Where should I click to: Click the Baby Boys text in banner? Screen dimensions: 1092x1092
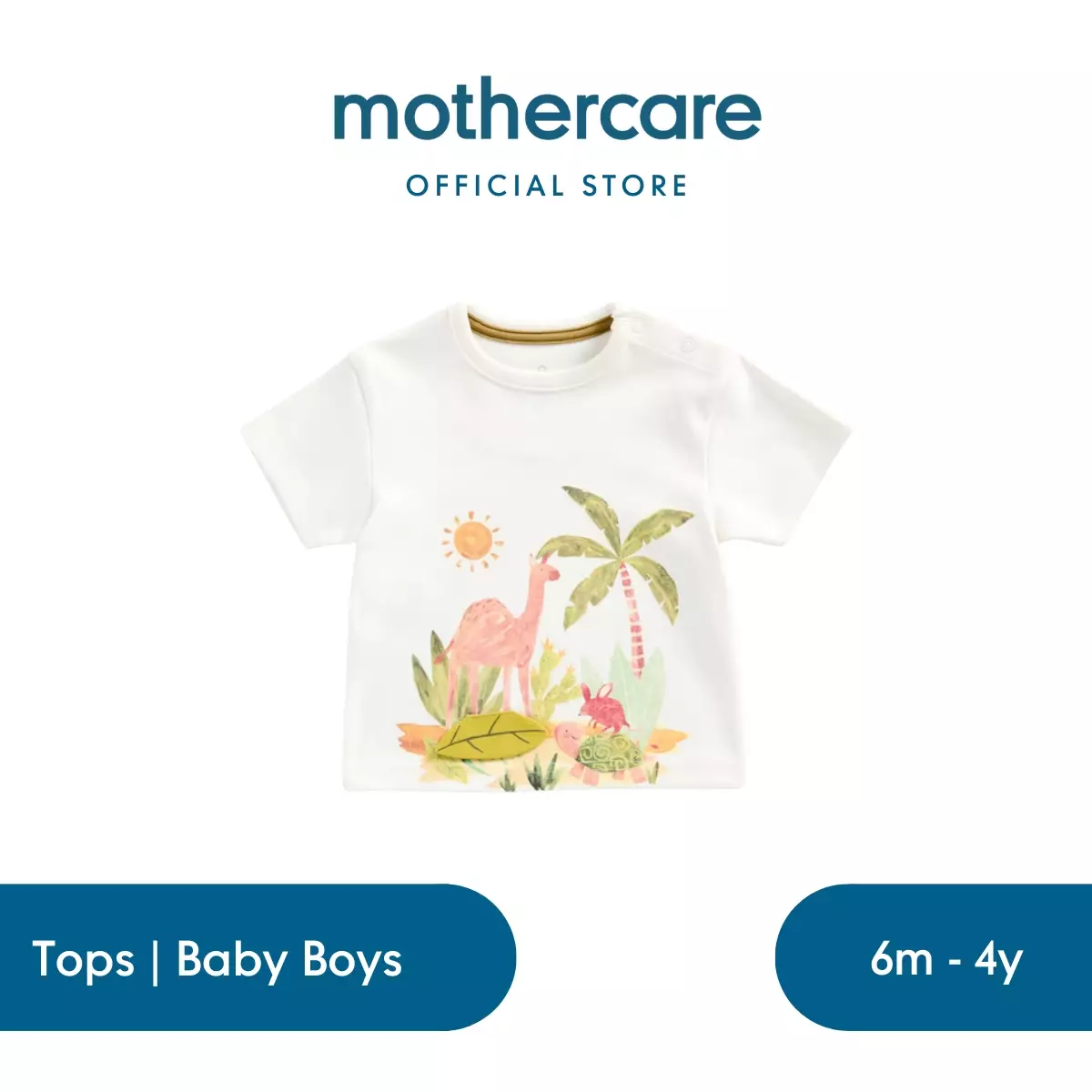click(x=289, y=961)
